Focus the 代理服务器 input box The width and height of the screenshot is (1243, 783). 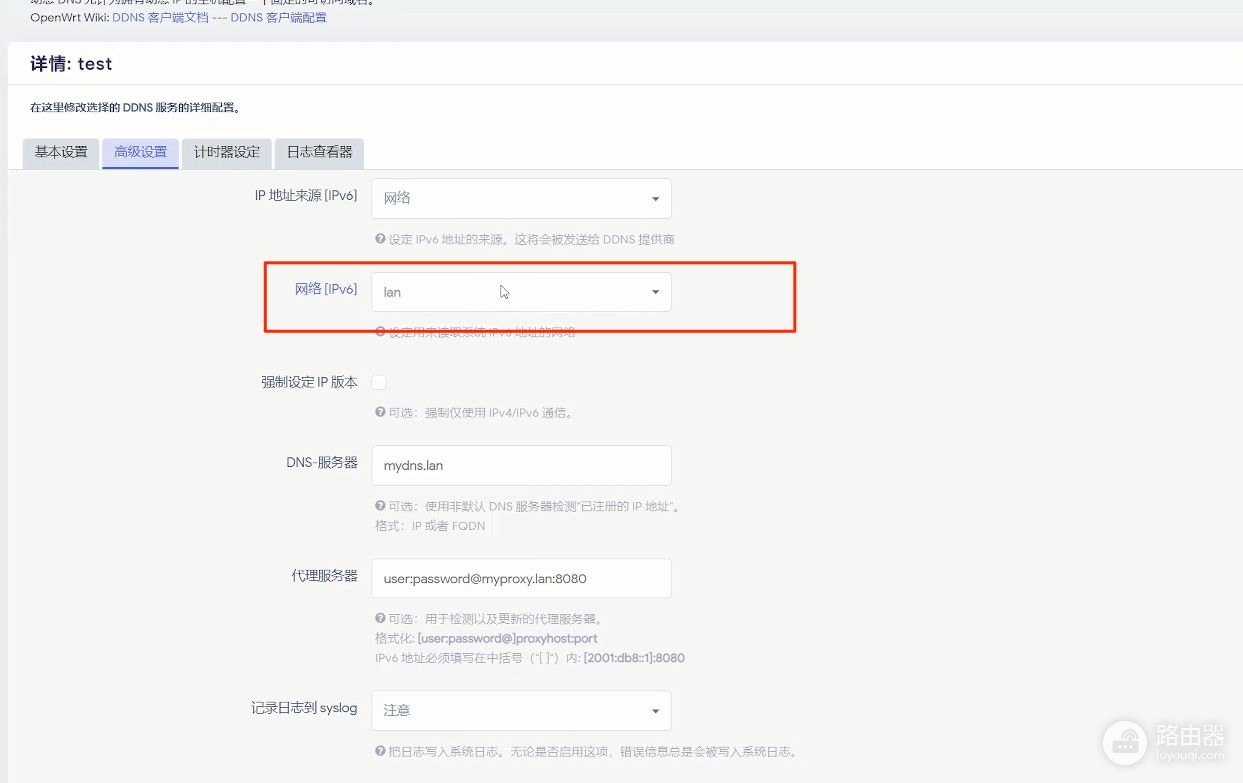pyautogui.click(x=521, y=578)
